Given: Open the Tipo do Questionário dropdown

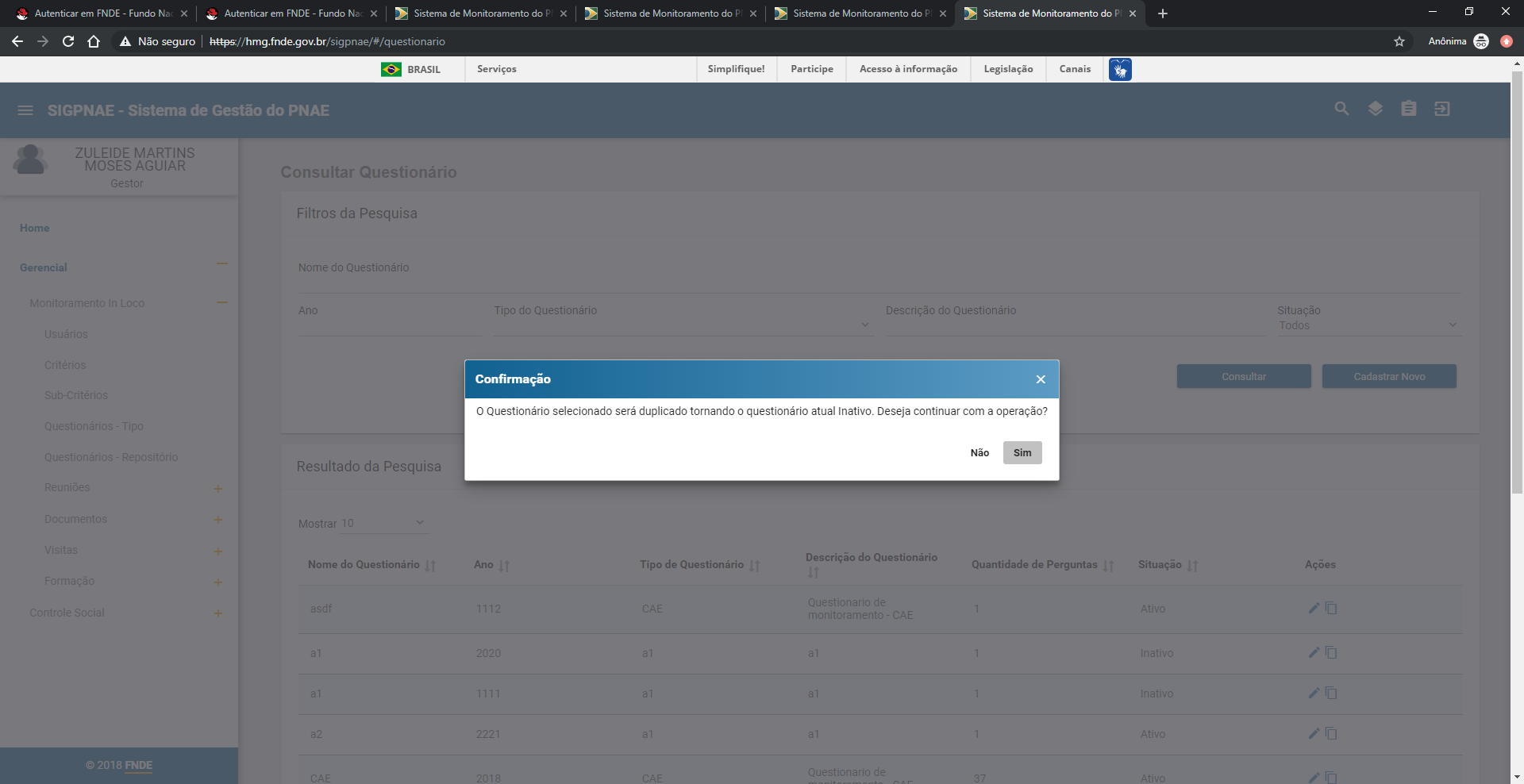Looking at the screenshot, I should [683, 325].
